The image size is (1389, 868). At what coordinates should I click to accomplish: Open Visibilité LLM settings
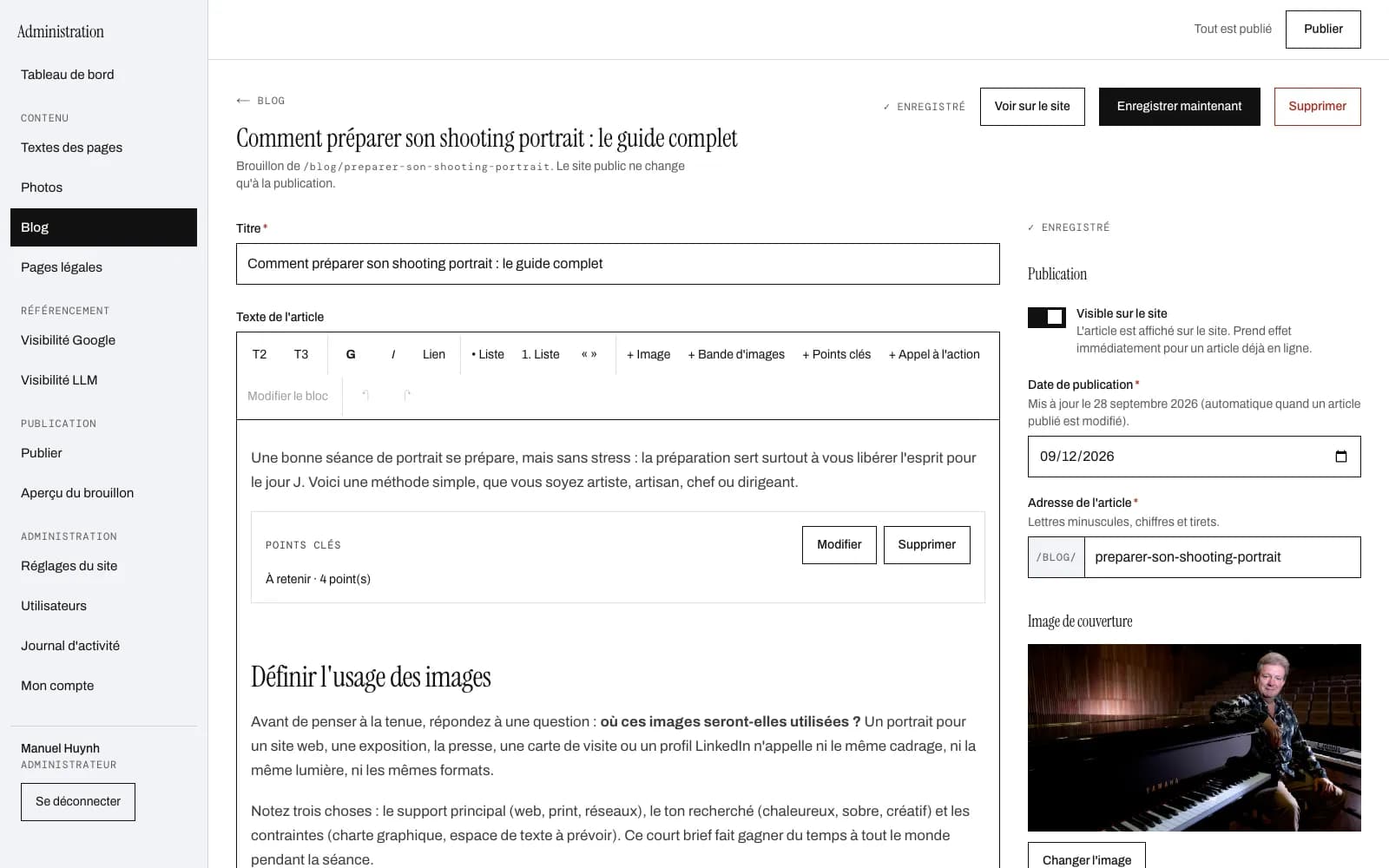point(103,380)
